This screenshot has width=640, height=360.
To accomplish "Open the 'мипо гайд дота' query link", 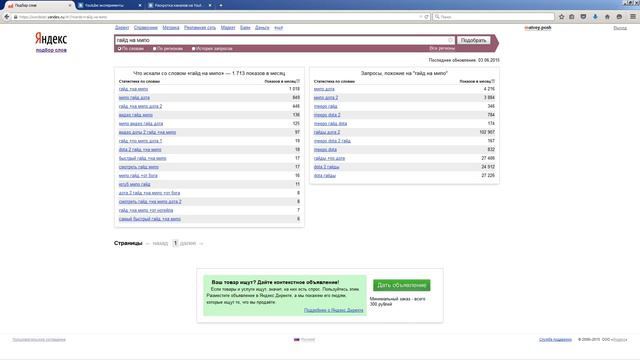I will pos(134,98).
